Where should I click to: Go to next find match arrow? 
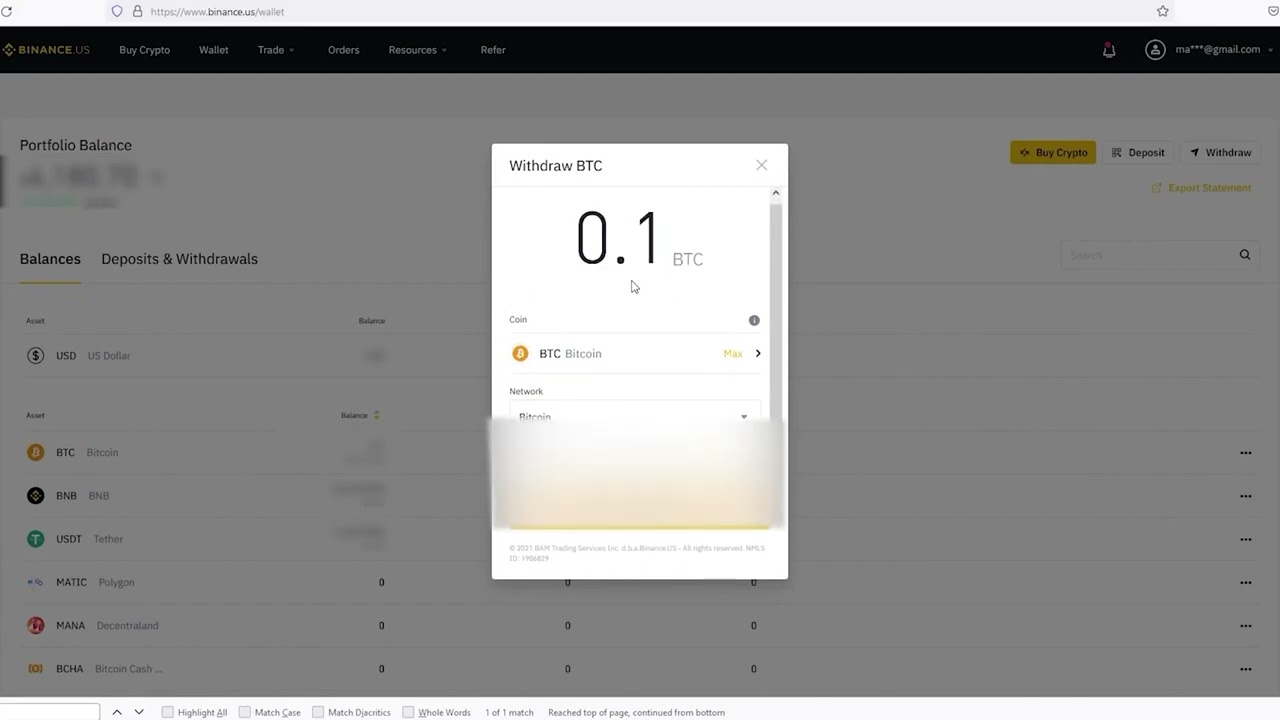click(x=139, y=712)
